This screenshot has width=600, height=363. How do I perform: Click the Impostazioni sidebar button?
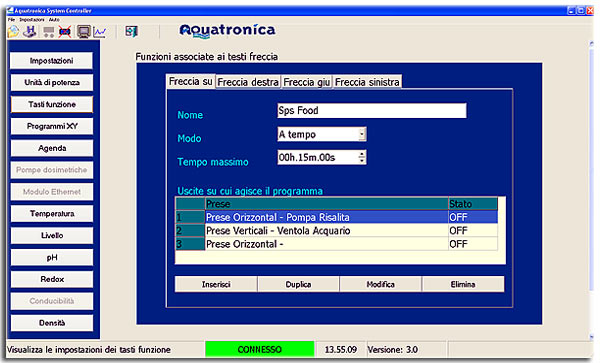click(x=51, y=61)
